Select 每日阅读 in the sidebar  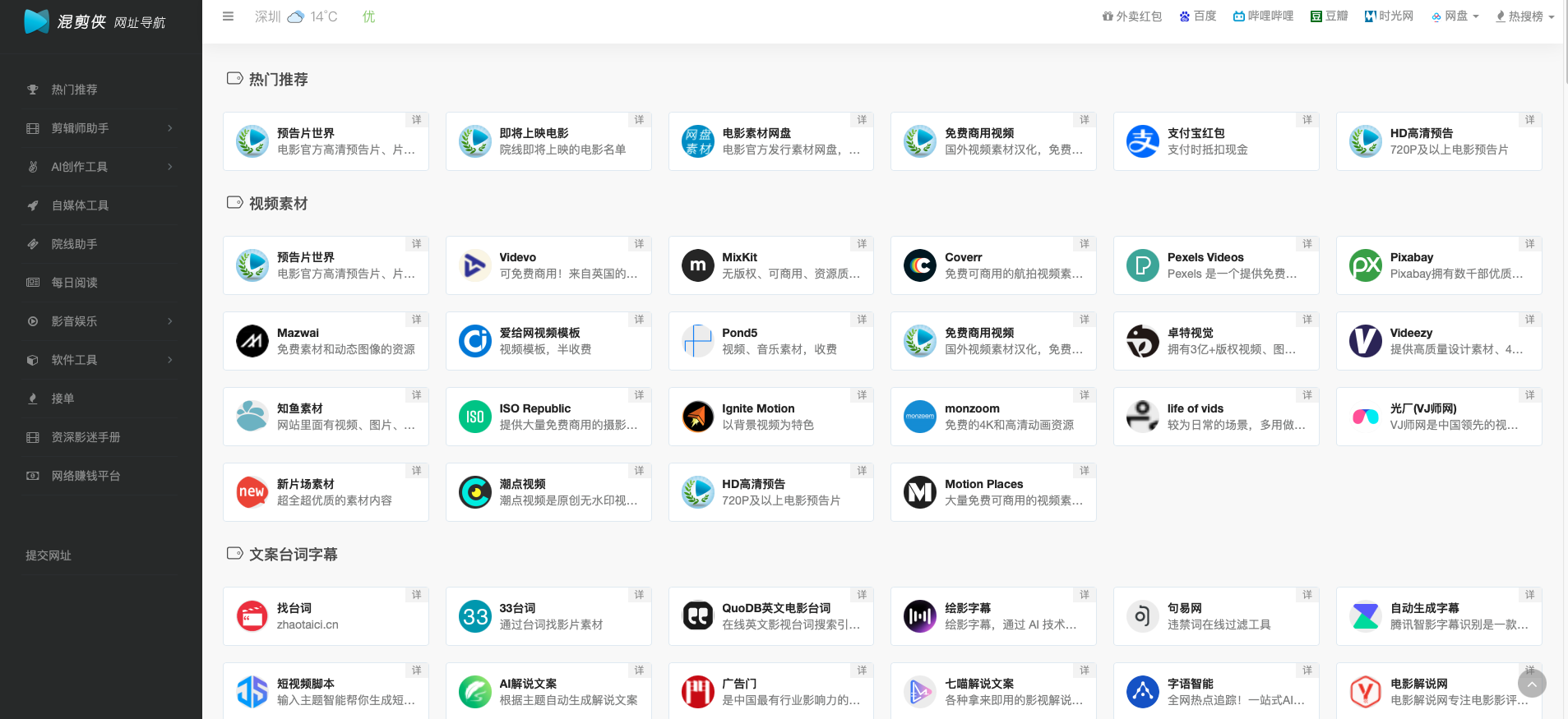click(x=101, y=283)
